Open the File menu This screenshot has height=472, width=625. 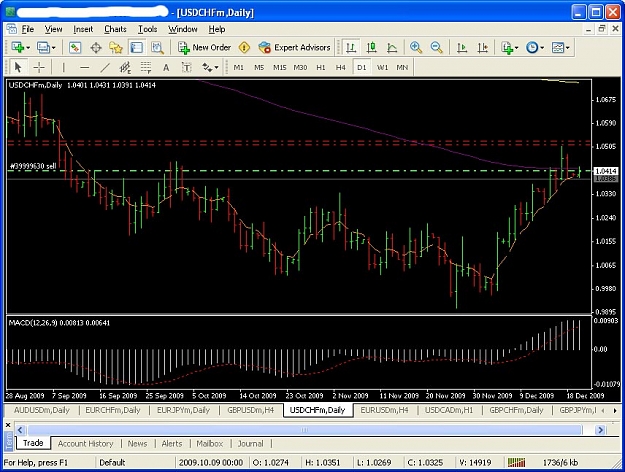pyautogui.click(x=28, y=29)
